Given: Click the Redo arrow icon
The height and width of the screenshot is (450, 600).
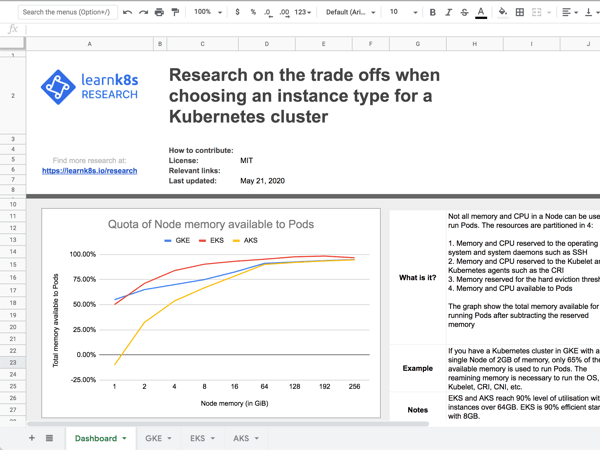Looking at the screenshot, I should click(143, 12).
